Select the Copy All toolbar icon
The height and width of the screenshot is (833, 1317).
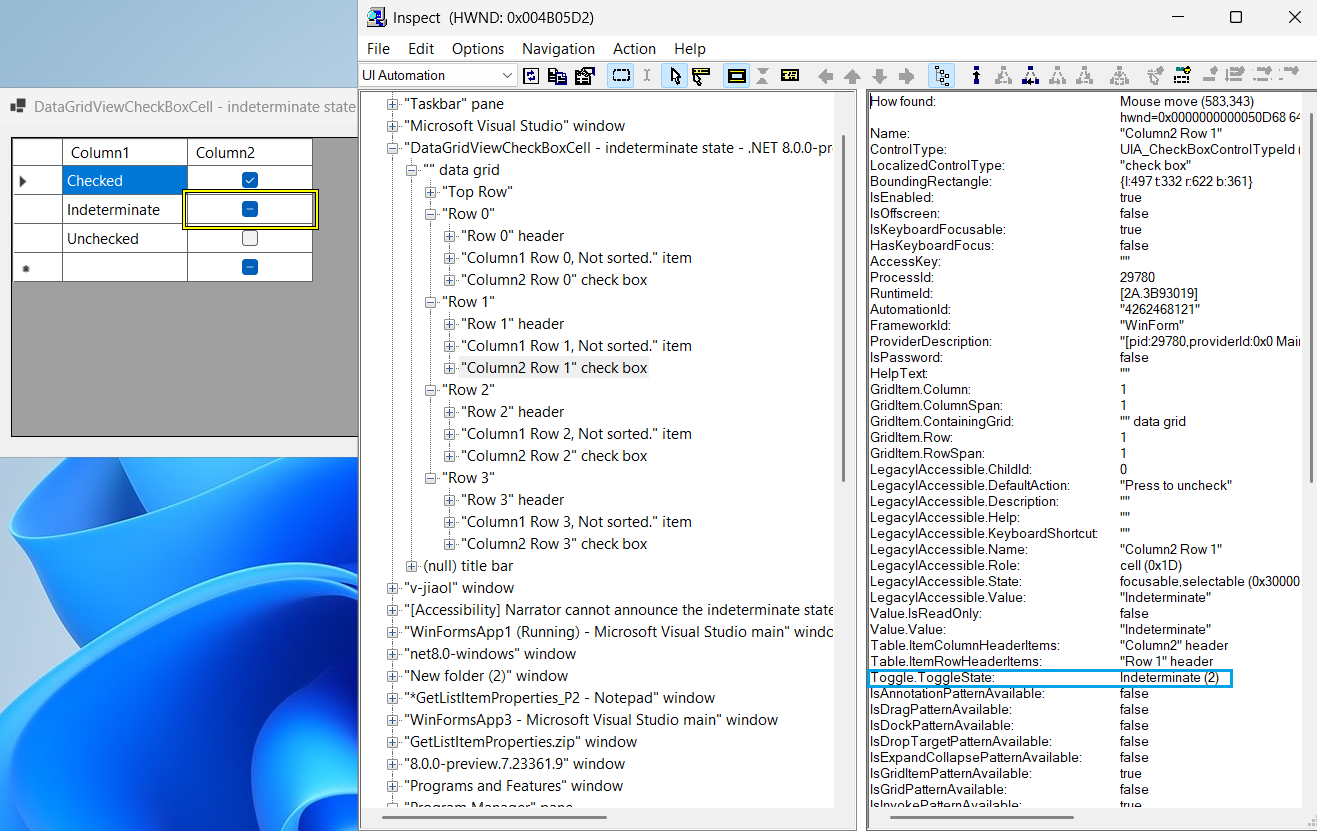[x=558, y=75]
